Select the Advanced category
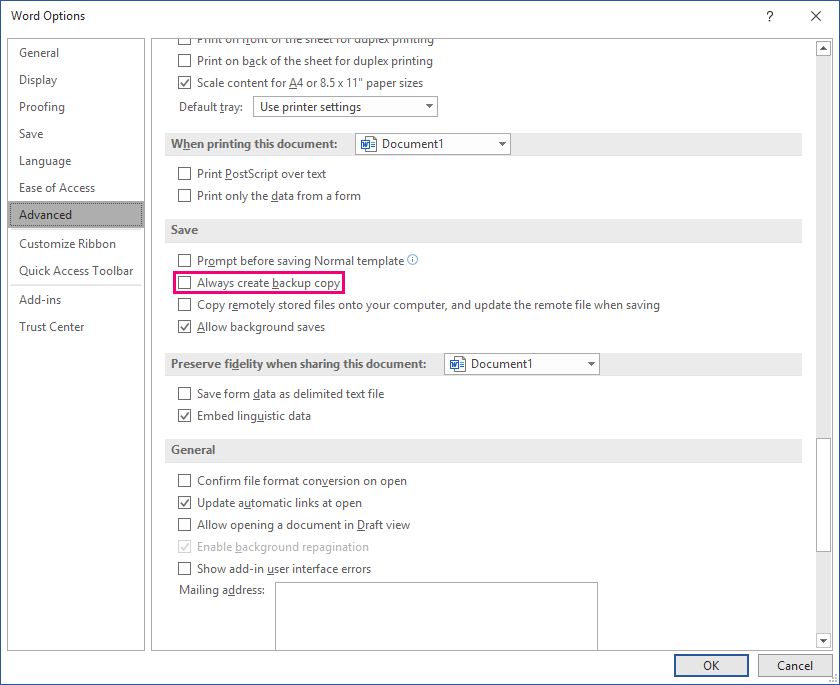Screen dimensions: 840x685 pyautogui.click(x=76, y=215)
